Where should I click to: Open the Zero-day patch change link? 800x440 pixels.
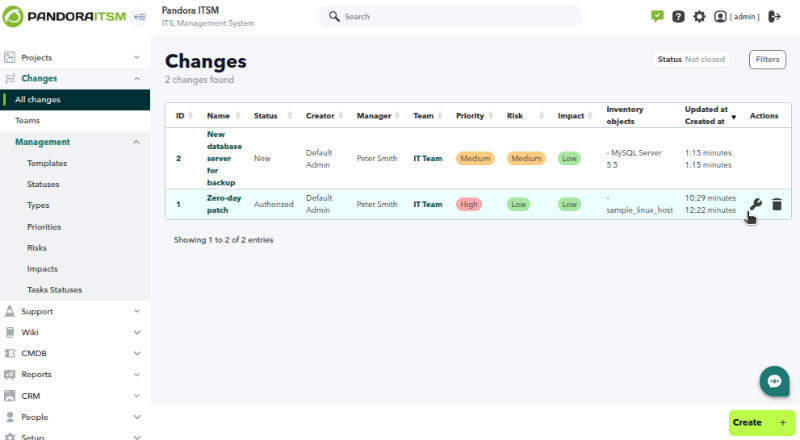pos(224,204)
